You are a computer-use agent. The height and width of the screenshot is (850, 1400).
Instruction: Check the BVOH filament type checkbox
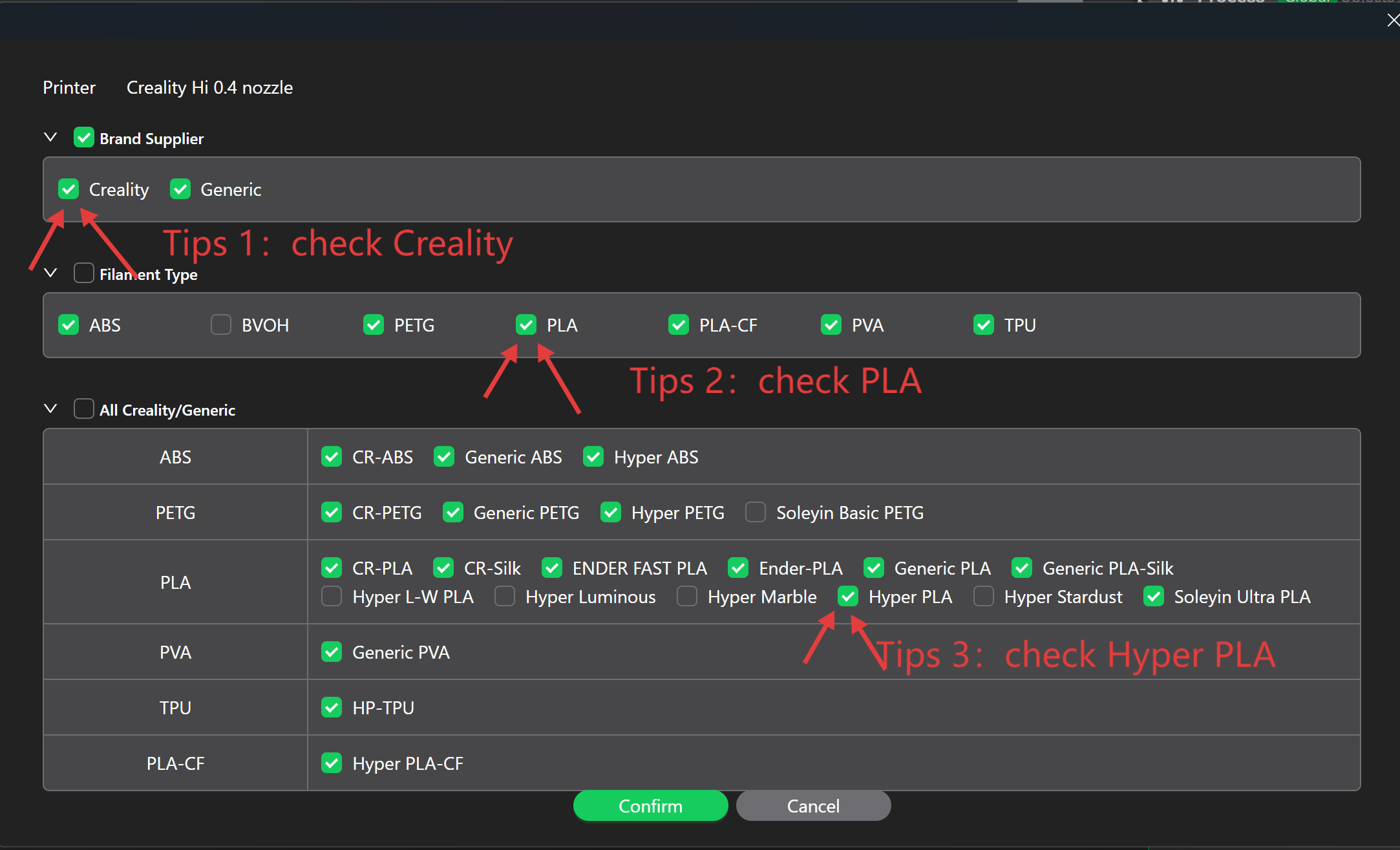pos(221,325)
